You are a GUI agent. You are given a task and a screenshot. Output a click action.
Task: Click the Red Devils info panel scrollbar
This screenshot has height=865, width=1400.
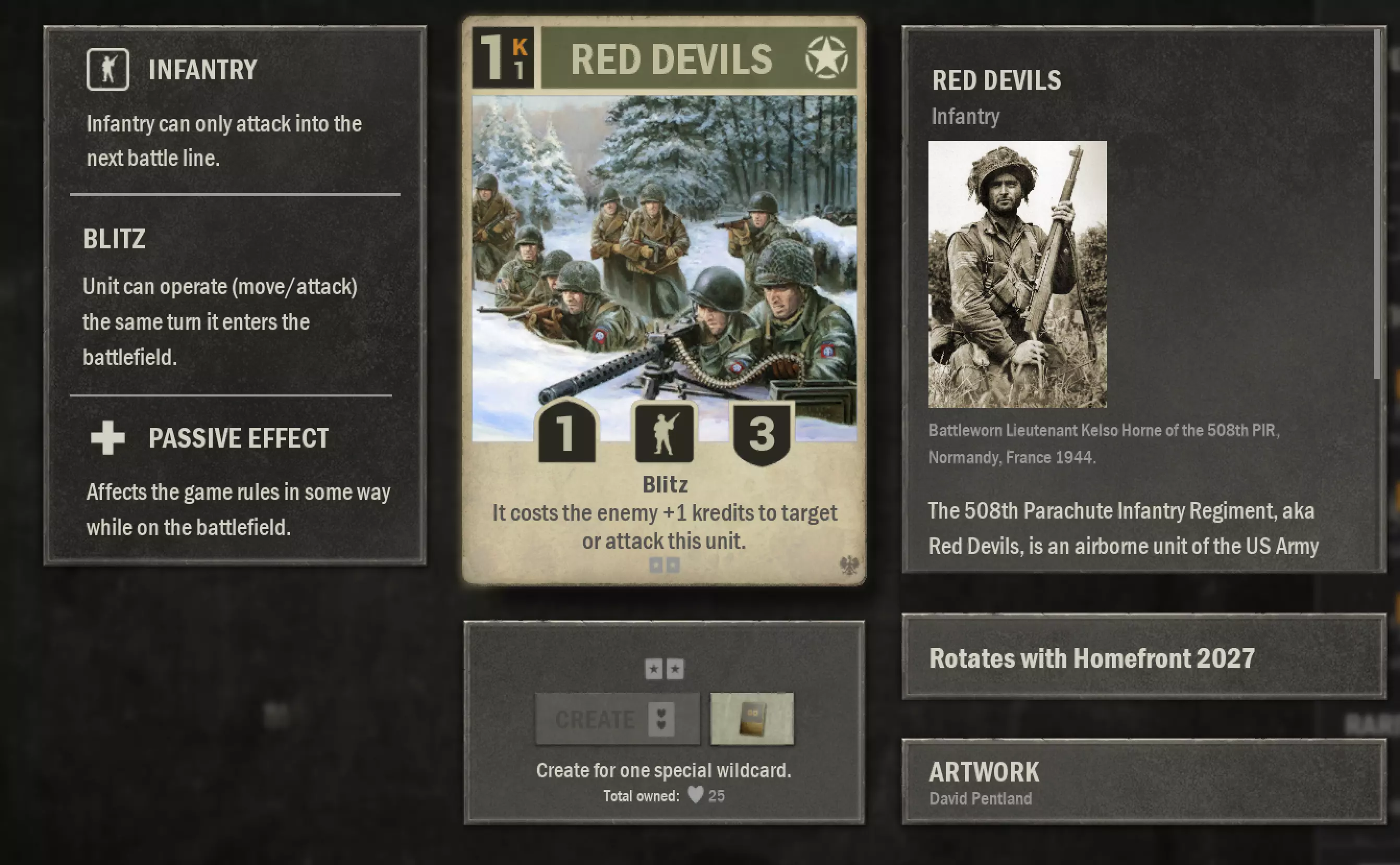1377,204
